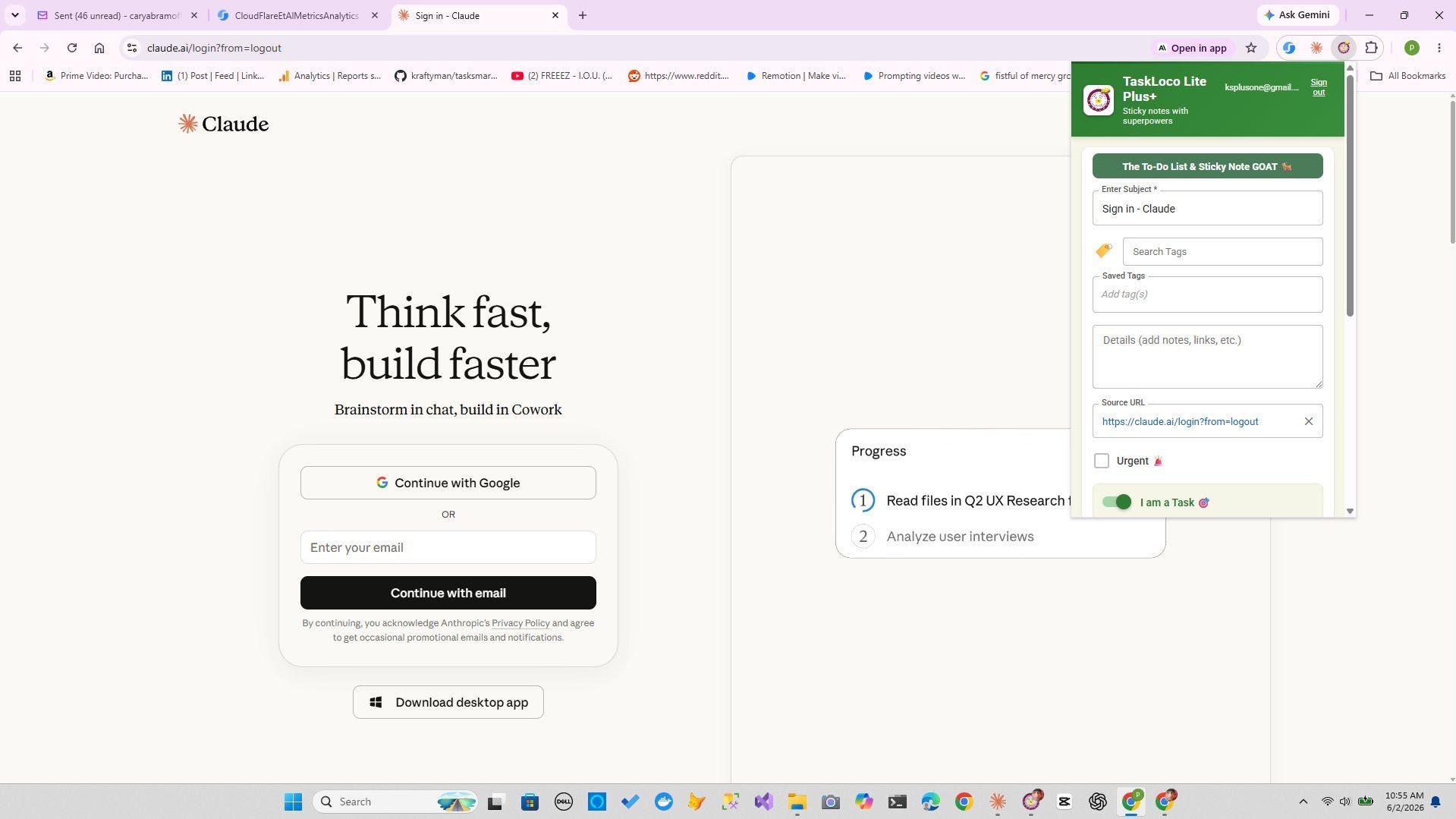Switch to the Sent mail tab
This screenshot has height=819, width=1456.
click(x=117, y=15)
